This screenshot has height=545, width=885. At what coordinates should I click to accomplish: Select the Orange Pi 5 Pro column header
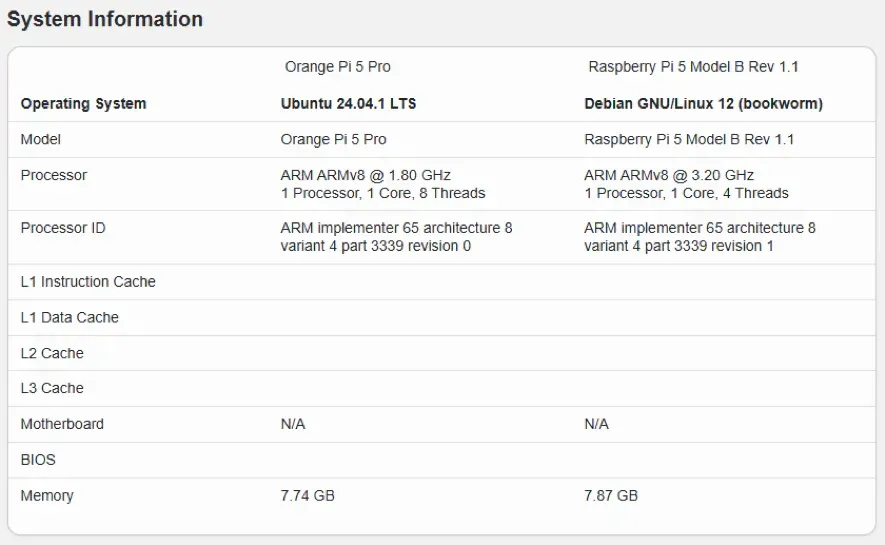coord(338,67)
